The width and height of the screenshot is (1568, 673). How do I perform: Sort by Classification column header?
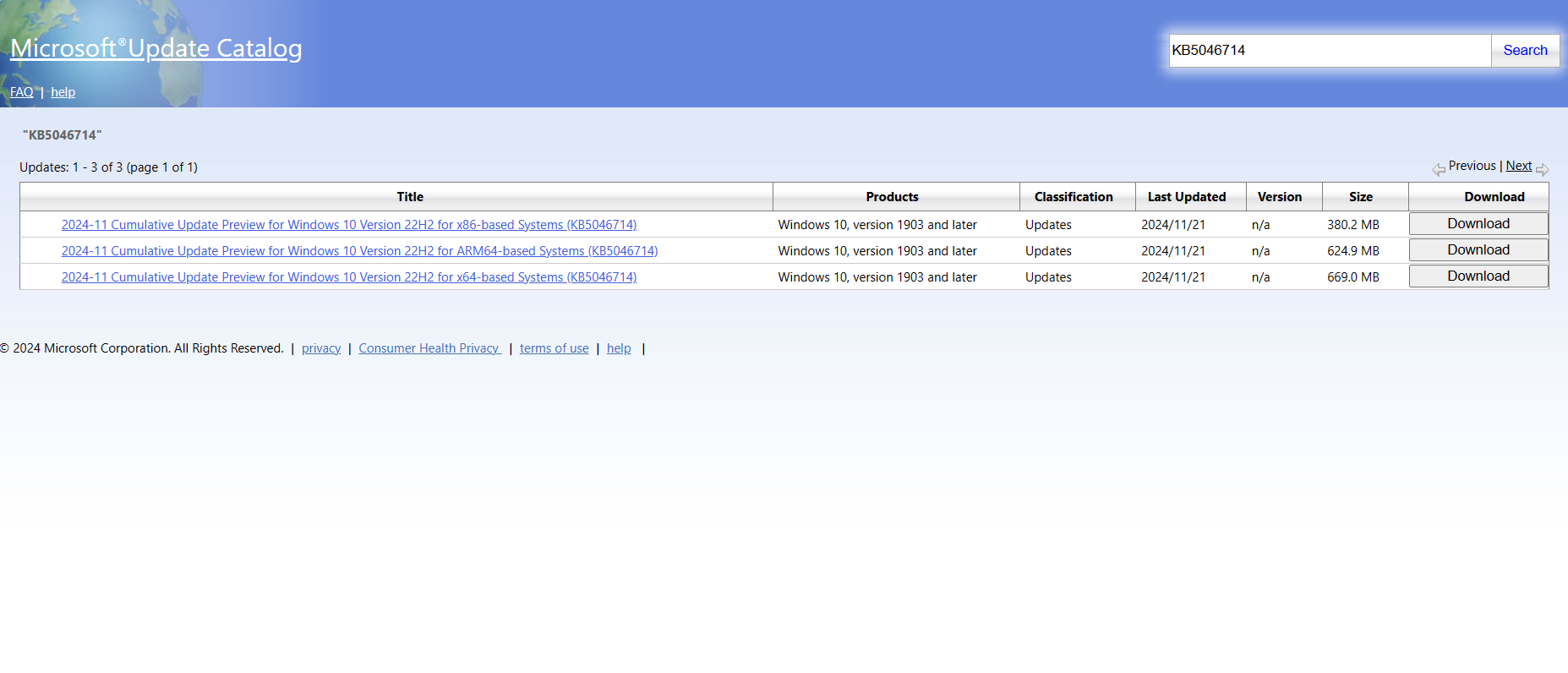pyautogui.click(x=1074, y=197)
